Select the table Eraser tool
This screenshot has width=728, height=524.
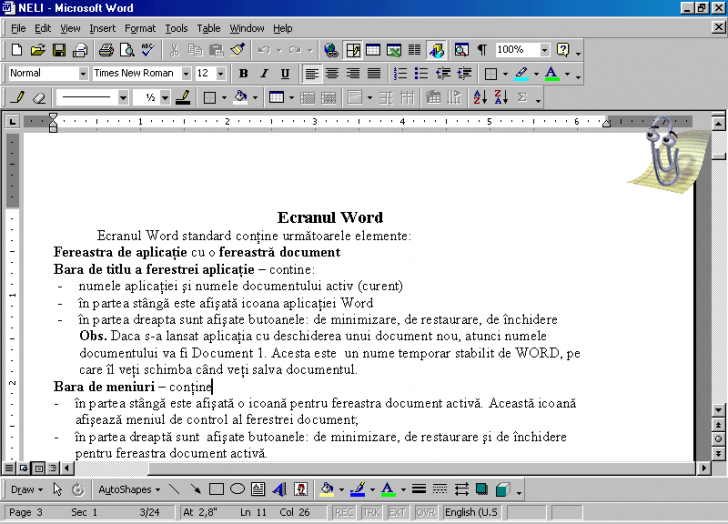39,97
